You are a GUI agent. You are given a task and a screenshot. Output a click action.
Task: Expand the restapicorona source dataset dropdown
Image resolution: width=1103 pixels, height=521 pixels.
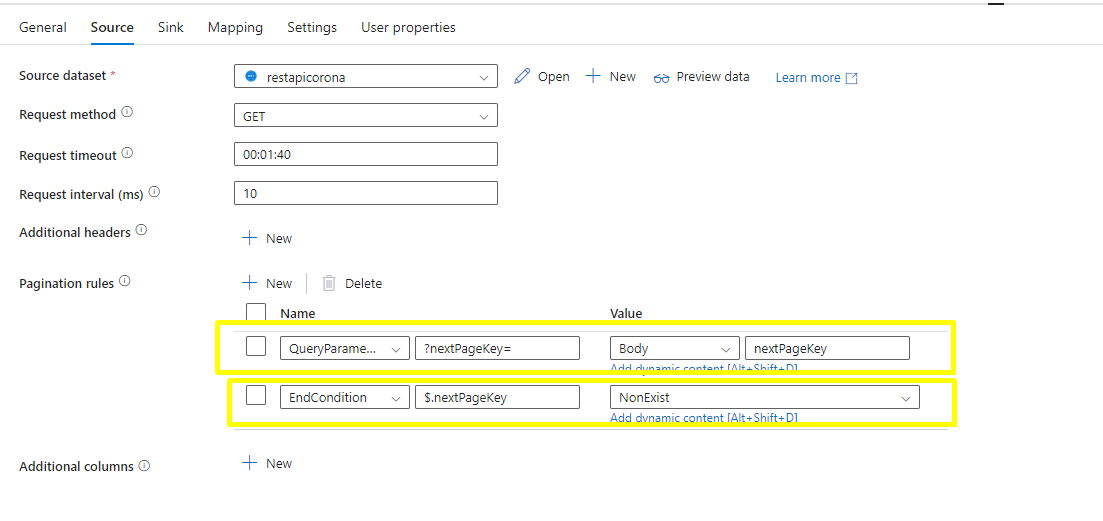click(366, 77)
